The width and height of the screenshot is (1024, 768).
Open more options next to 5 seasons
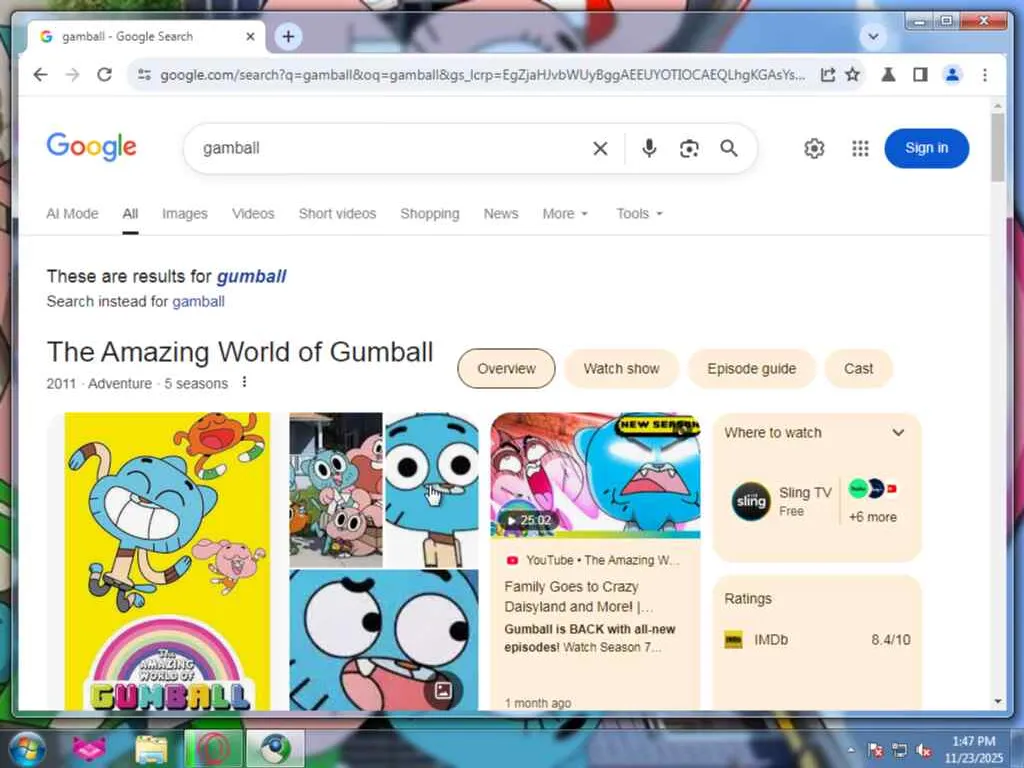tap(244, 382)
